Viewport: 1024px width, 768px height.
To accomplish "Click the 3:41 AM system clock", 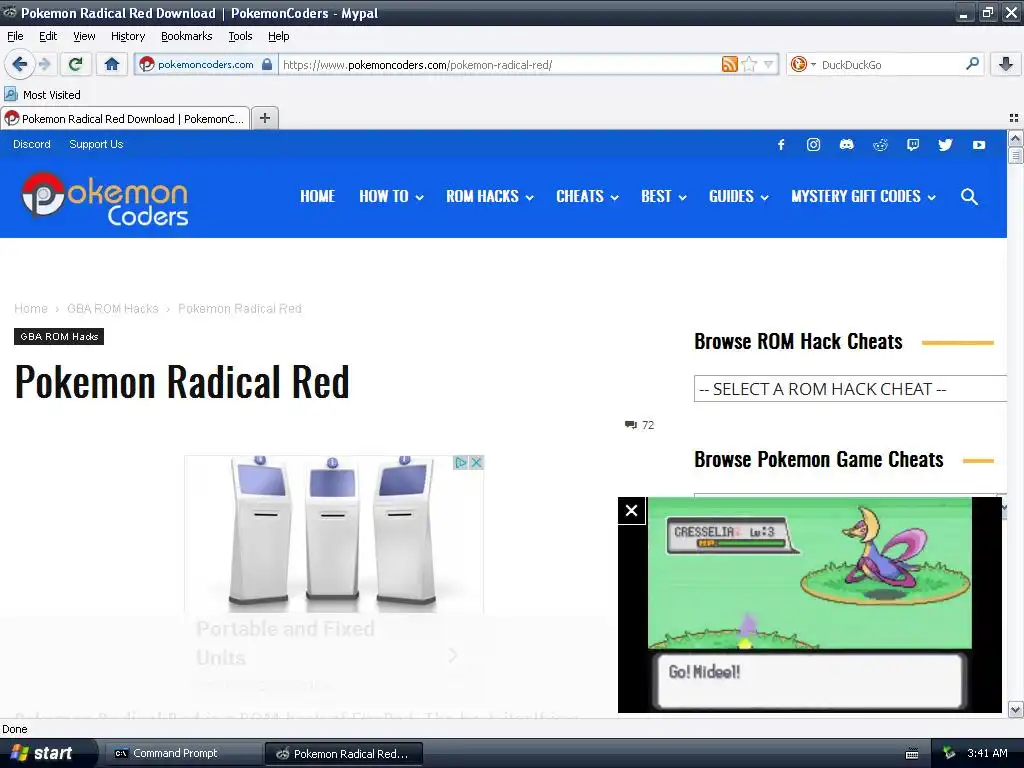I will [987, 753].
